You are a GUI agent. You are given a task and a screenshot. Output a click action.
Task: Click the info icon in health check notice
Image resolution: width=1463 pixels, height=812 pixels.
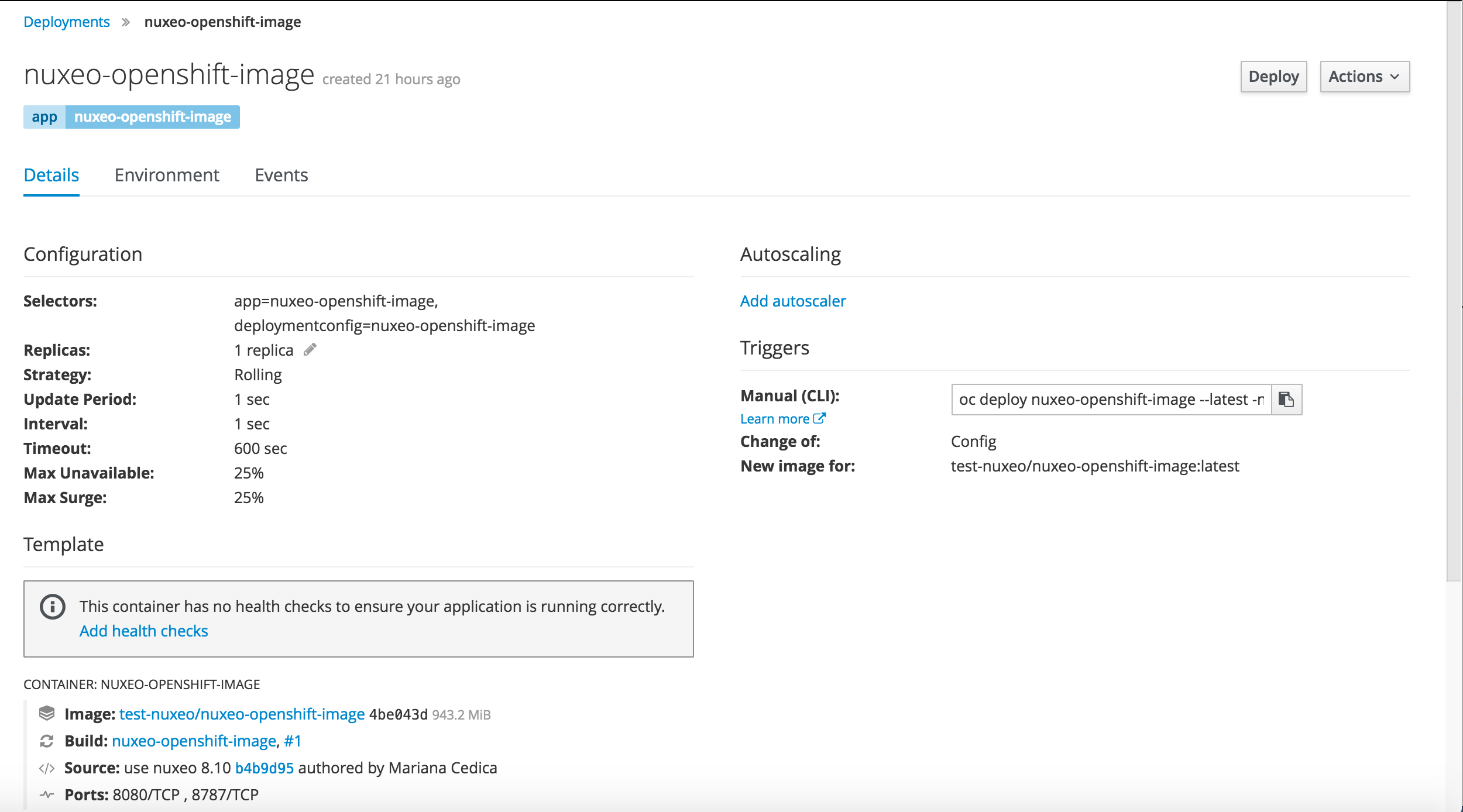coord(53,607)
